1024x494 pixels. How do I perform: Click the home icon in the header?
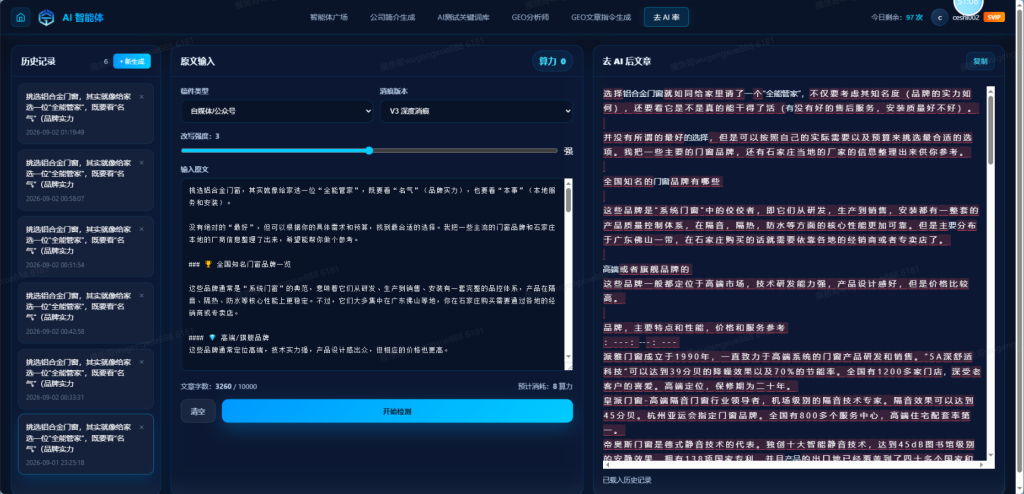(x=21, y=18)
